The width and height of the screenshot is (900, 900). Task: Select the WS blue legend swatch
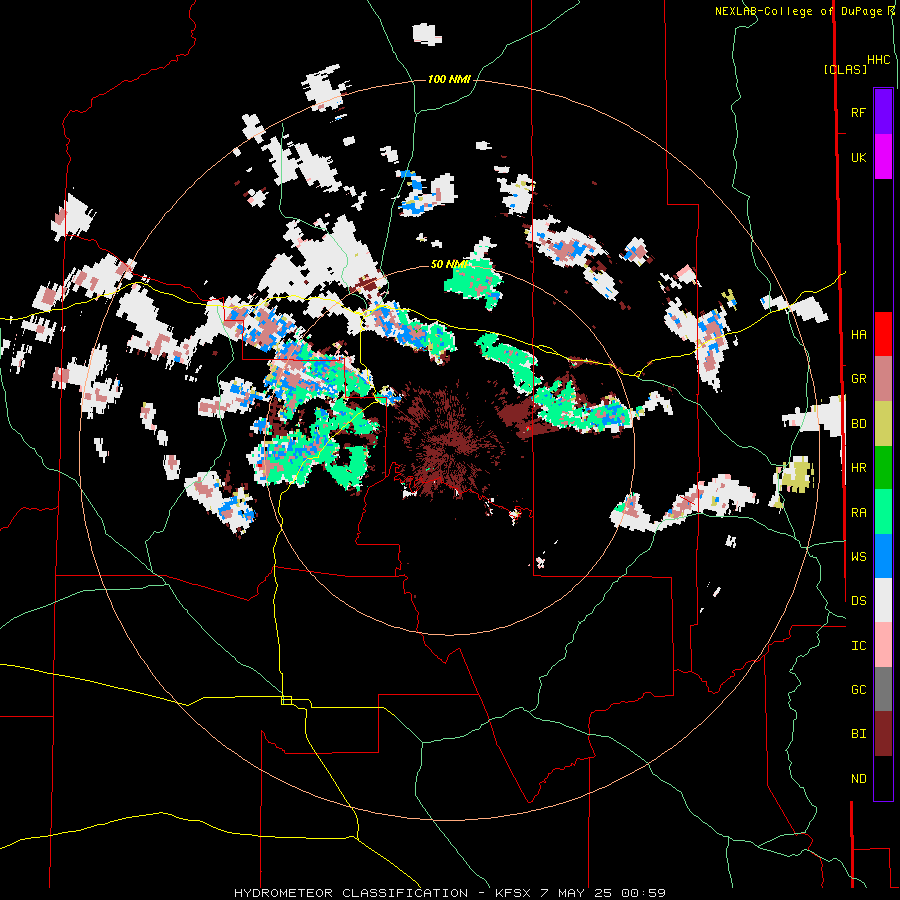coord(883,556)
